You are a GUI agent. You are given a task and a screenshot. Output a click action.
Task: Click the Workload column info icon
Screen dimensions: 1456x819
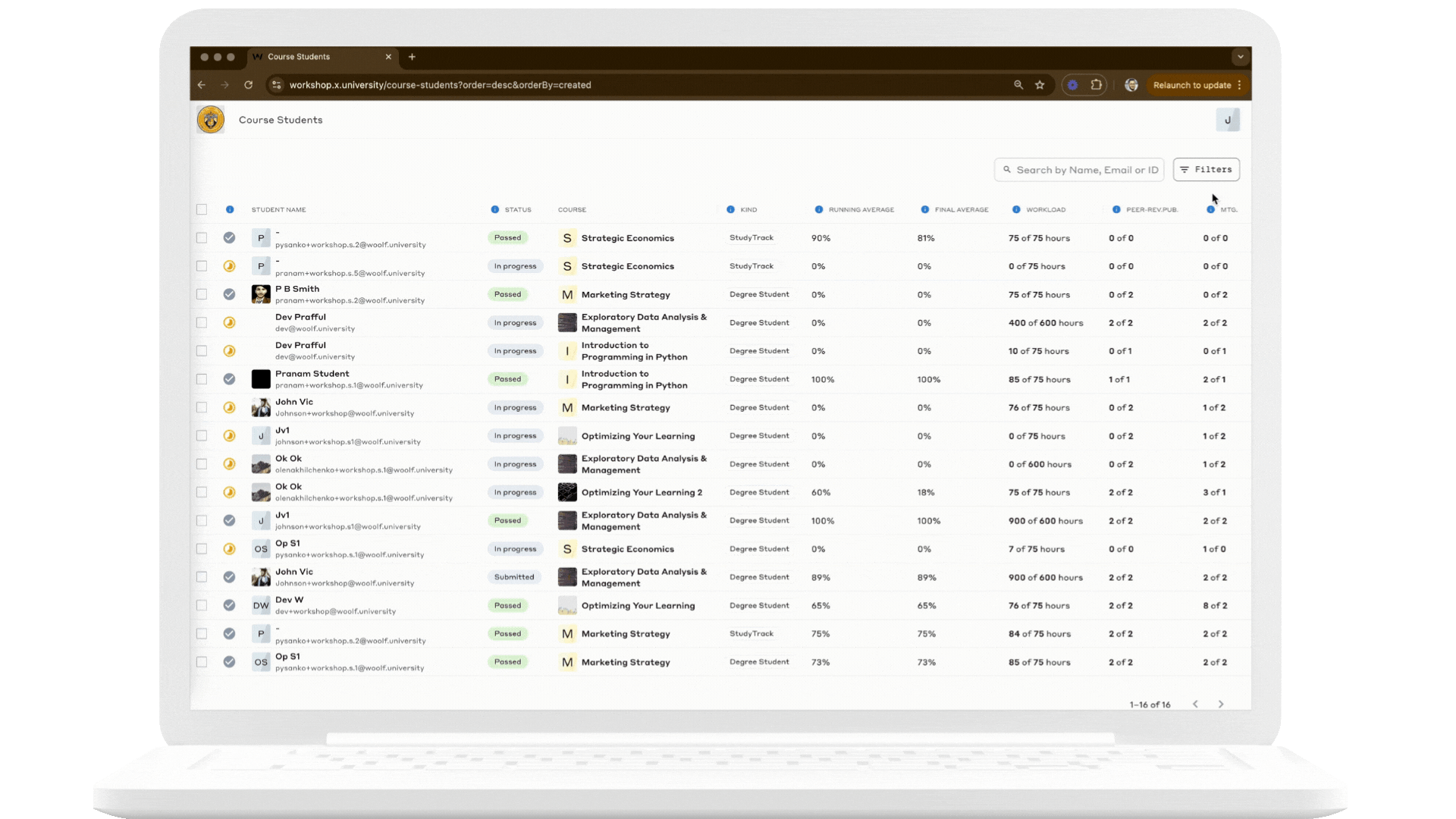pyautogui.click(x=1016, y=209)
